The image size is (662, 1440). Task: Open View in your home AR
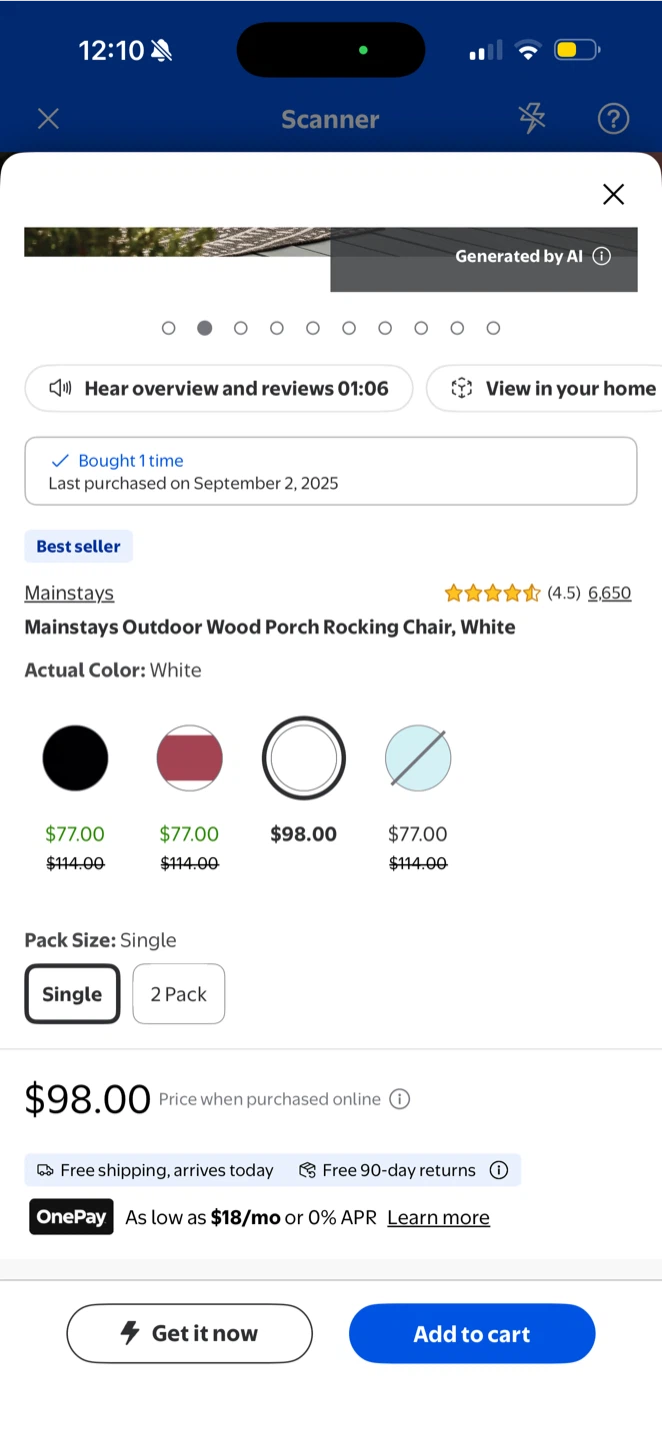coord(544,388)
